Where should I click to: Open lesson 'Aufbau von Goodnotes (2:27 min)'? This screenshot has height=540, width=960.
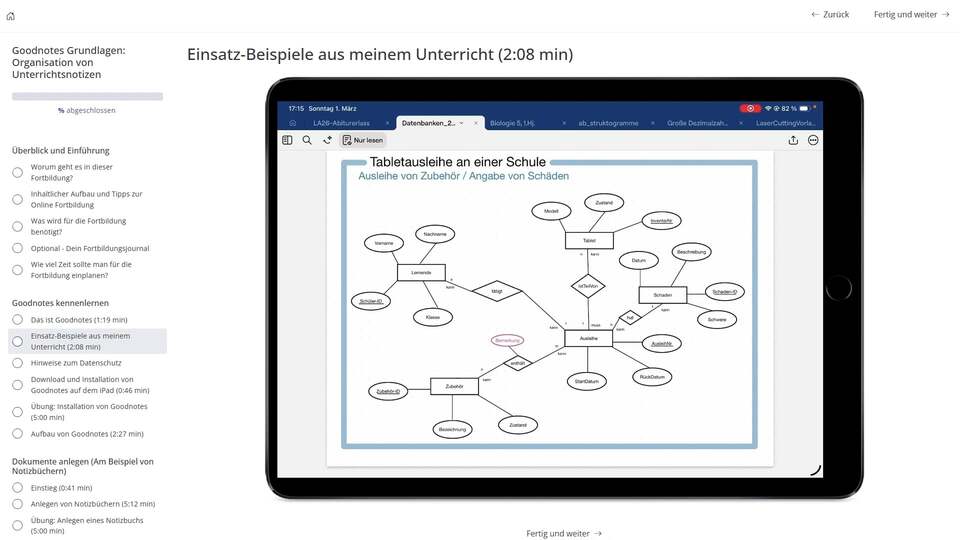coord(87,433)
